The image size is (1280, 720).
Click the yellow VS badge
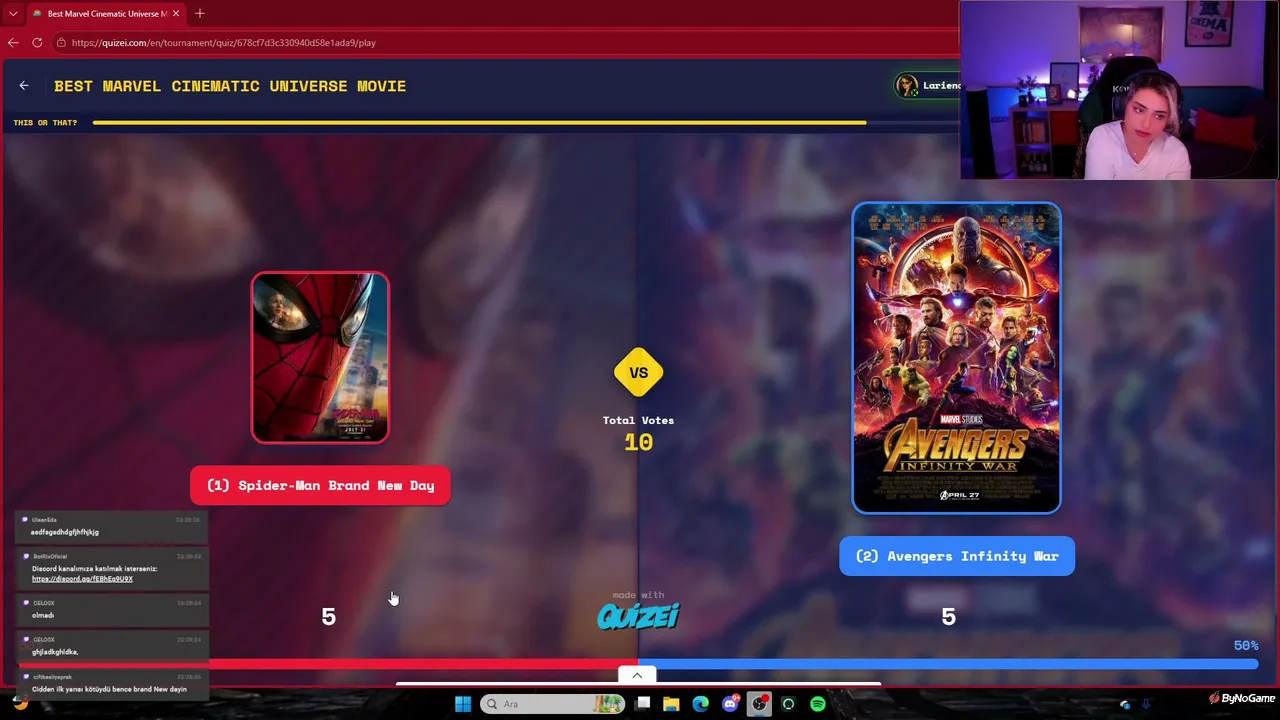pyautogui.click(x=638, y=373)
